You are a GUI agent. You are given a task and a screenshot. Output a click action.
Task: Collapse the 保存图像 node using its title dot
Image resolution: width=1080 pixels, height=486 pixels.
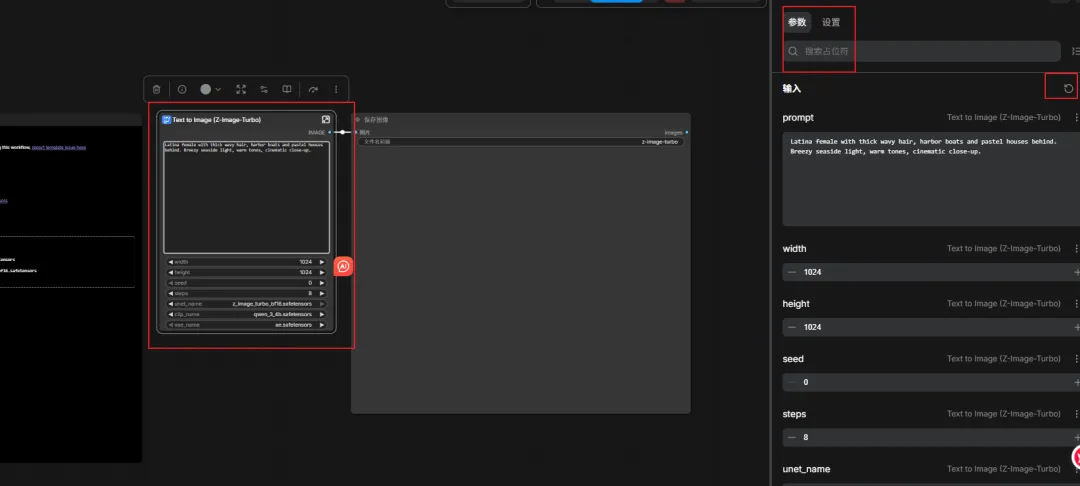pyautogui.click(x=357, y=120)
